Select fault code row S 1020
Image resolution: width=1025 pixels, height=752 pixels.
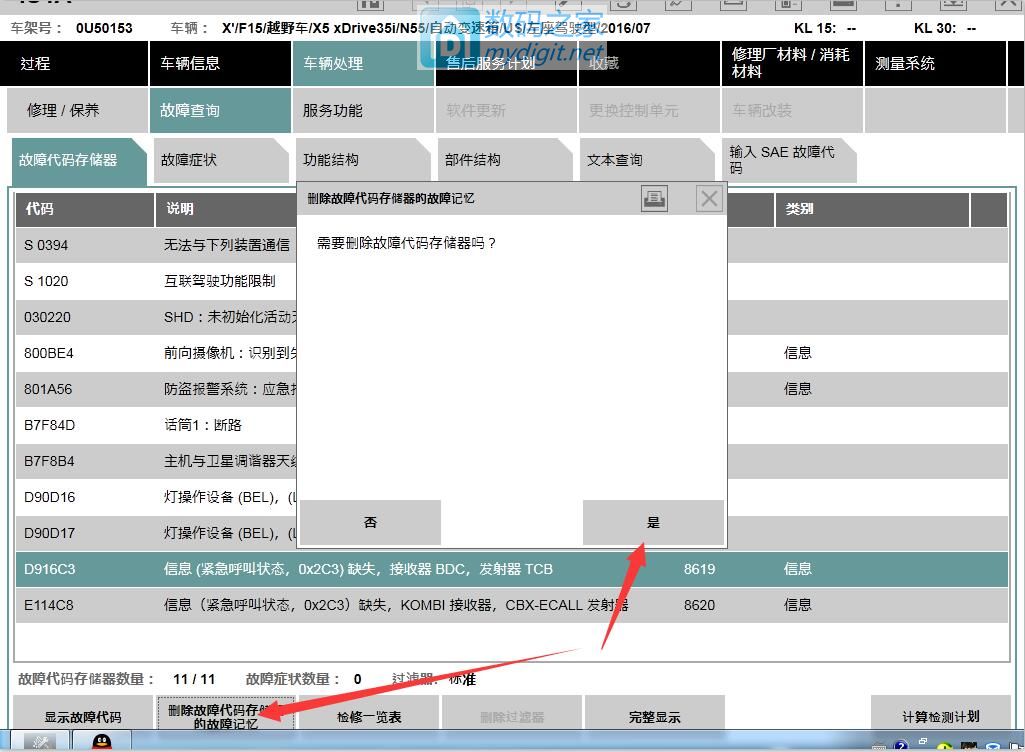(511, 281)
